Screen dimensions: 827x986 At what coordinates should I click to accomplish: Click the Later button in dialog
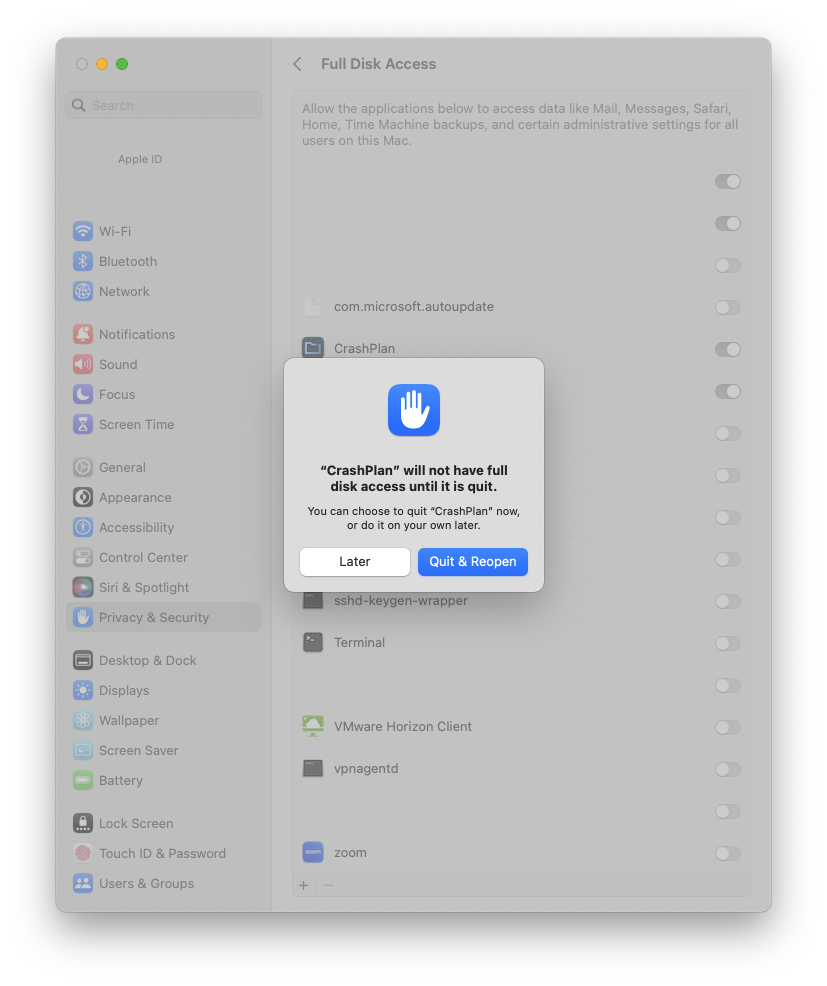point(355,562)
